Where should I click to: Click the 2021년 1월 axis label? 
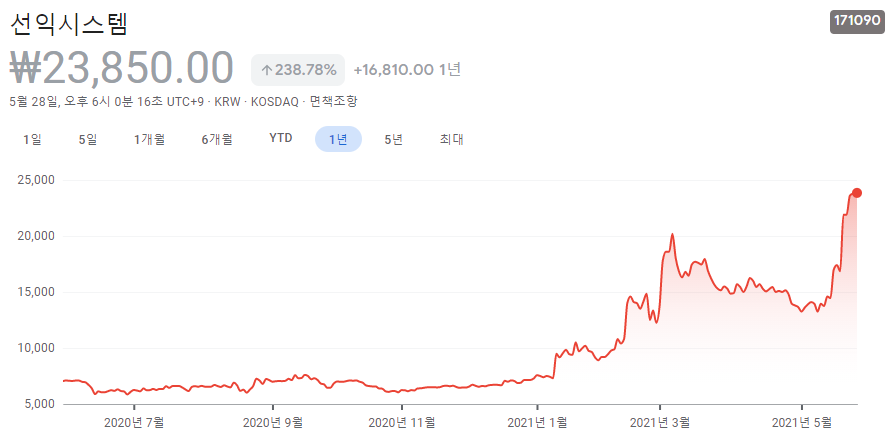[x=537, y=423]
